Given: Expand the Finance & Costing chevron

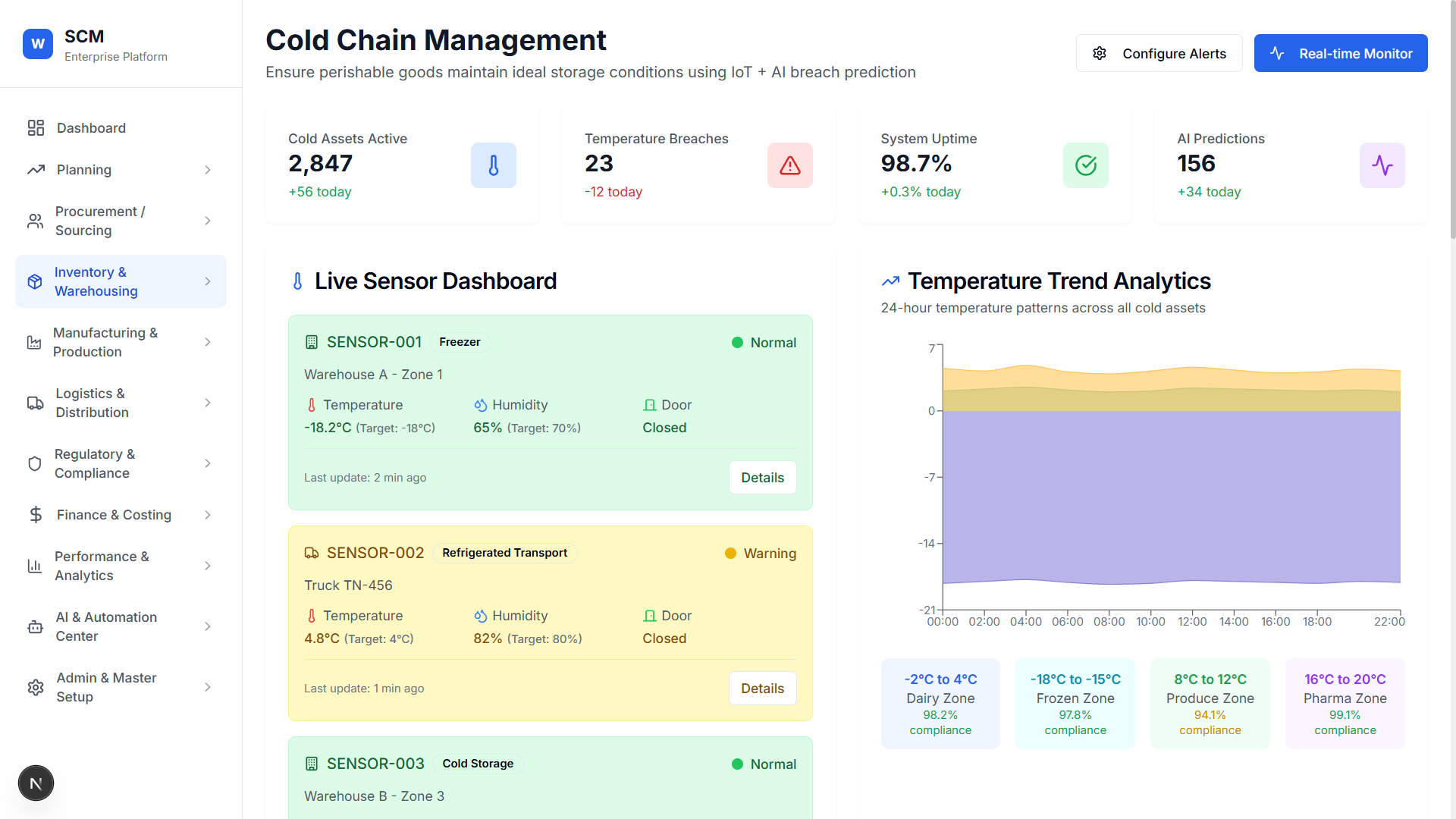Looking at the screenshot, I should (208, 515).
